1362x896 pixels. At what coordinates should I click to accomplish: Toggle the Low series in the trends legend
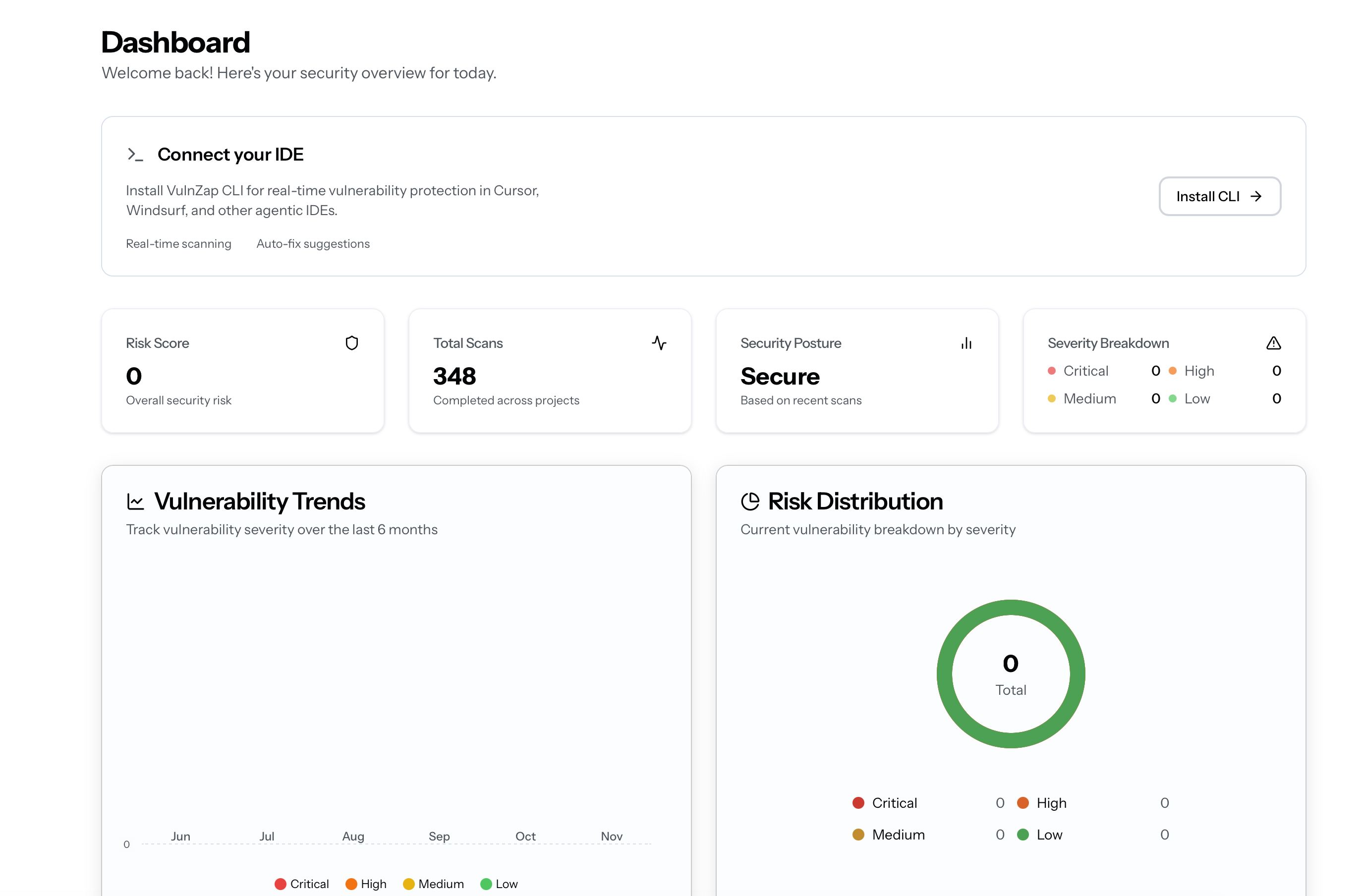(499, 884)
